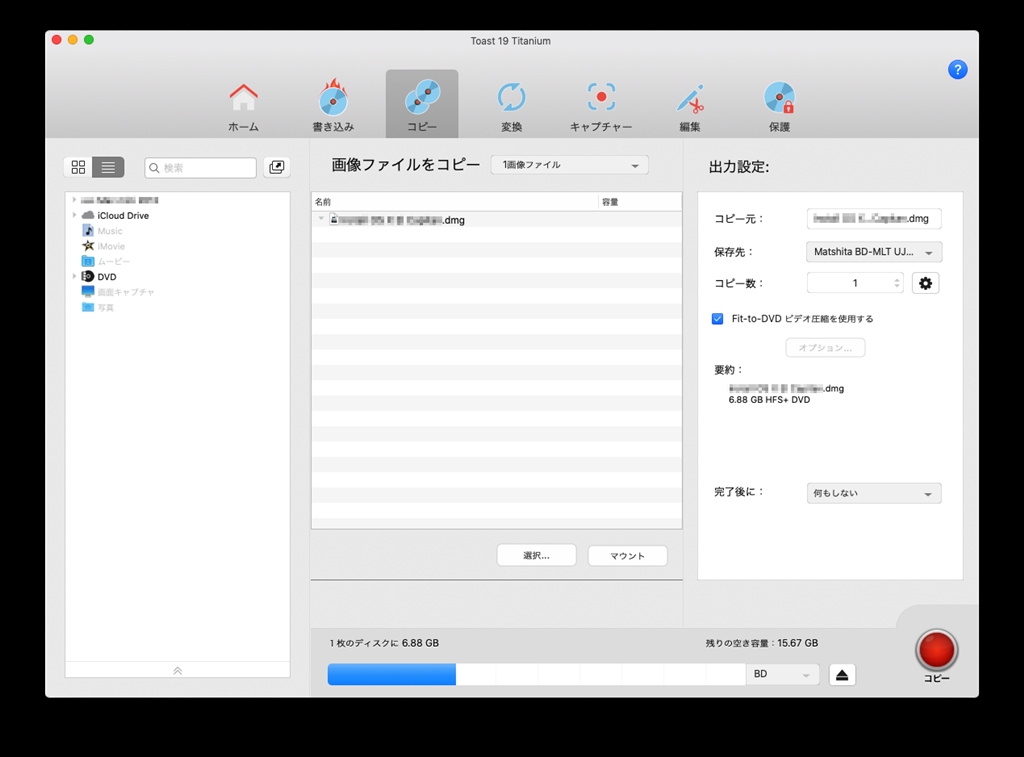Sort by the 名前 column header
The width and height of the screenshot is (1024, 757).
pos(455,202)
